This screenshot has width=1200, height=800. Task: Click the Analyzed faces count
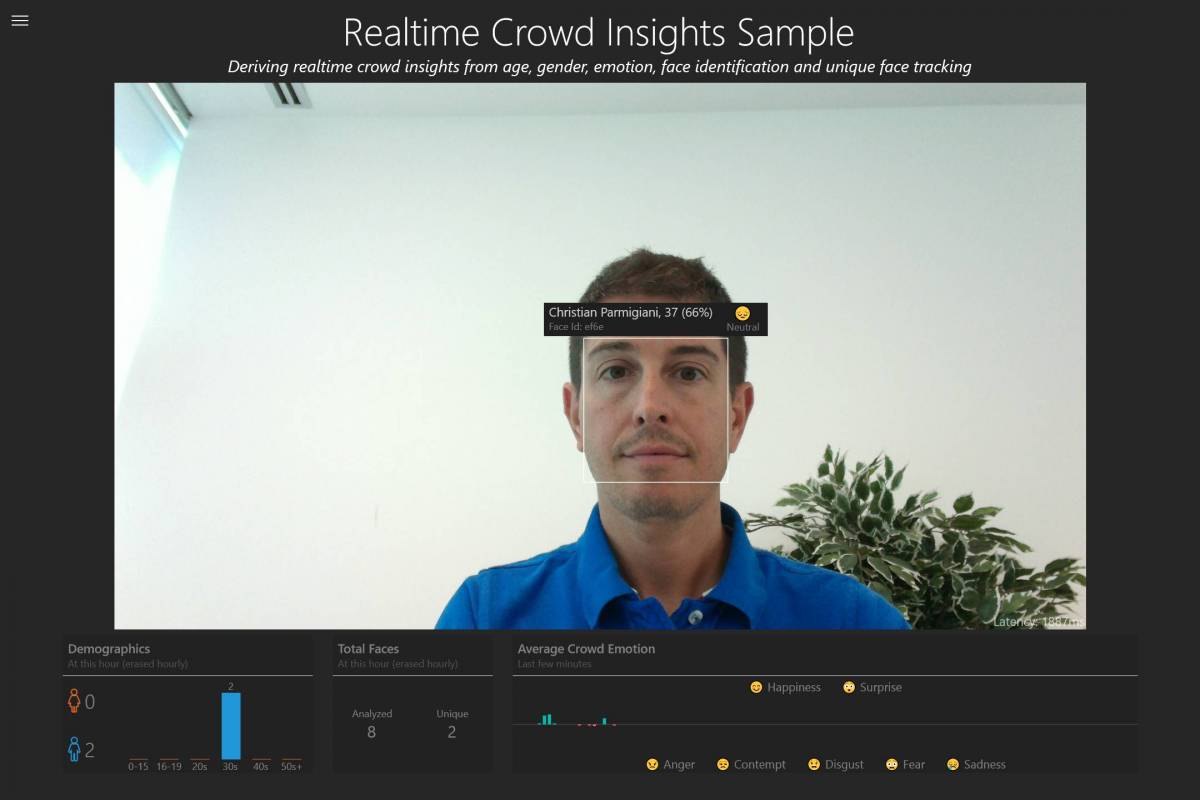pos(372,732)
